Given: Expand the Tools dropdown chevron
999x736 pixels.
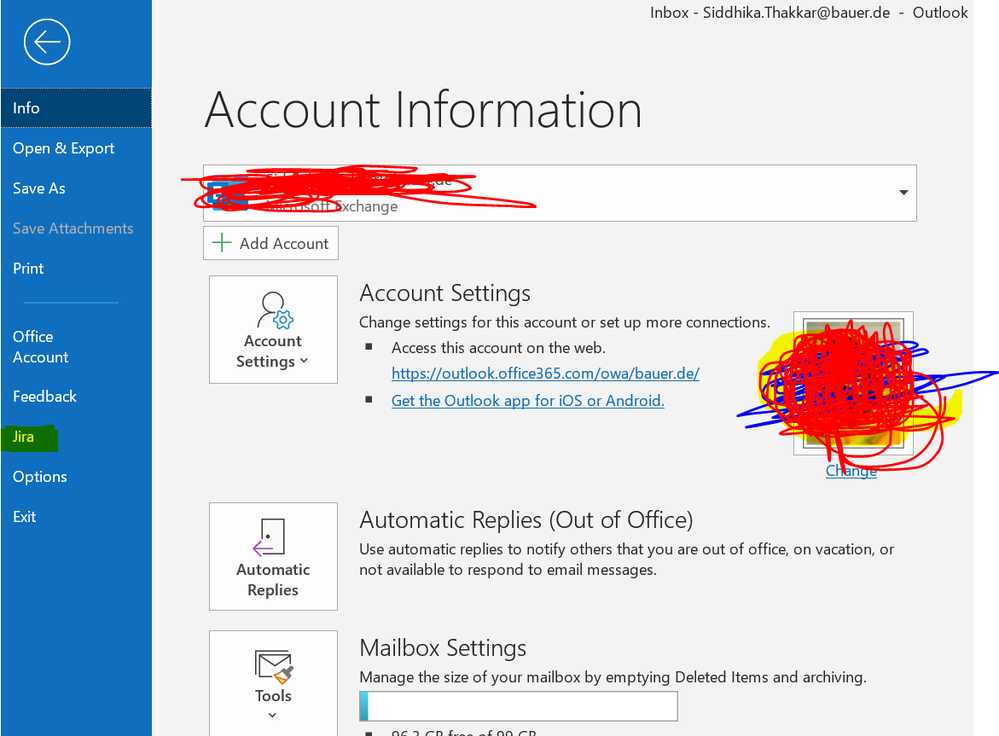Looking at the screenshot, I should [272, 715].
